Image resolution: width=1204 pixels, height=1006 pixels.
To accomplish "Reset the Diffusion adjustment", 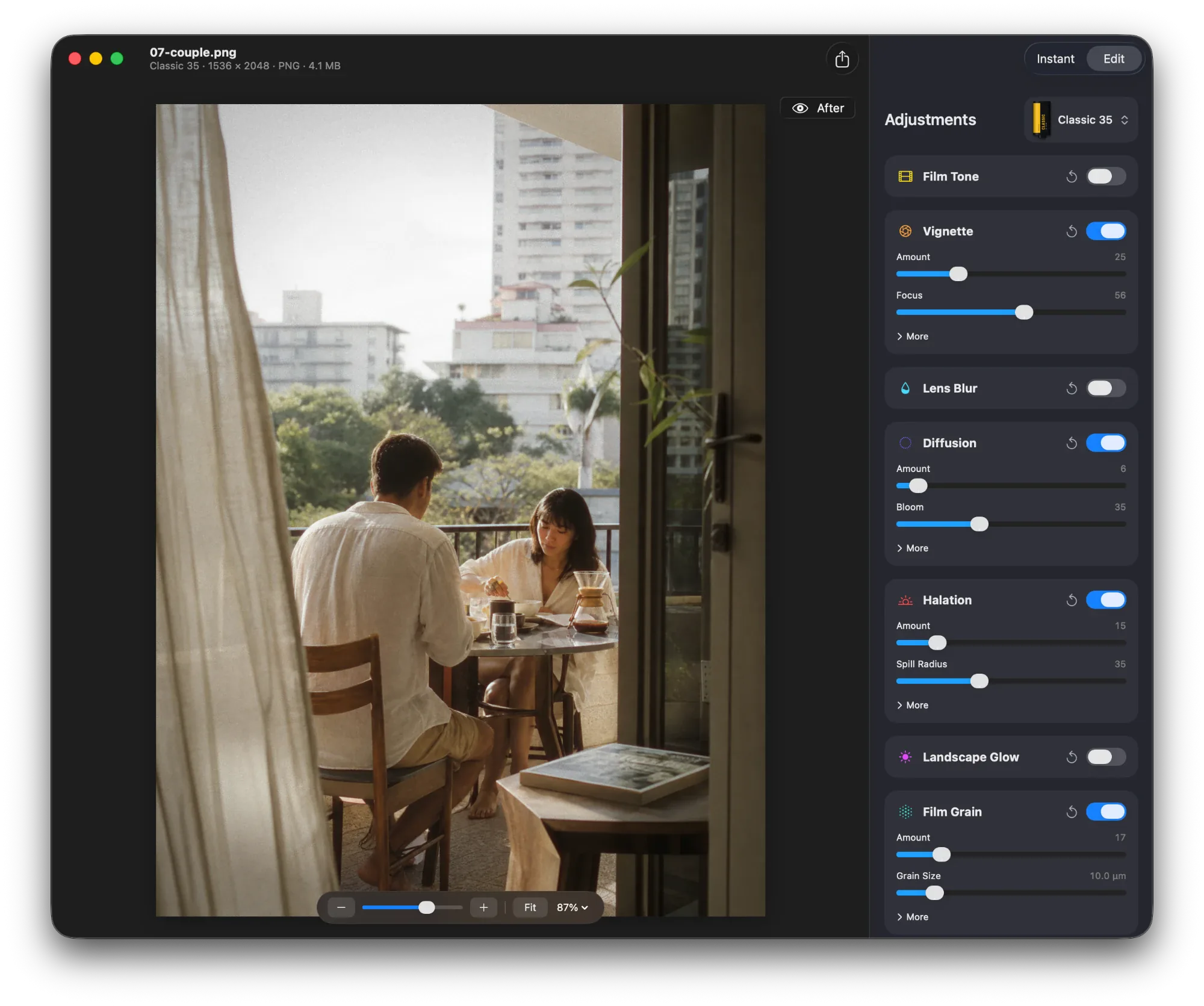I will tap(1072, 443).
